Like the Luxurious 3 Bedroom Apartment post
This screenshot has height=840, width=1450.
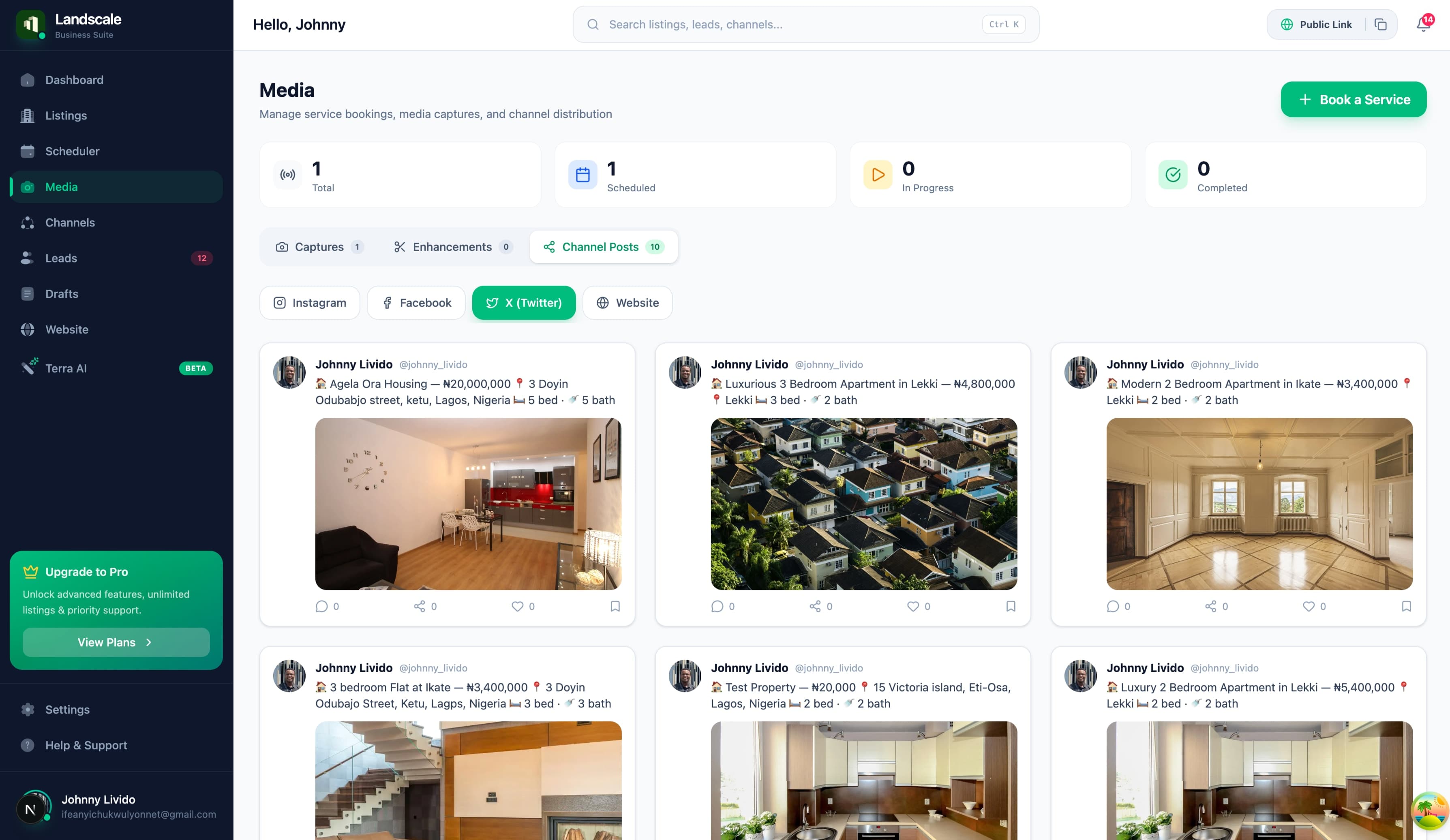tap(912, 606)
